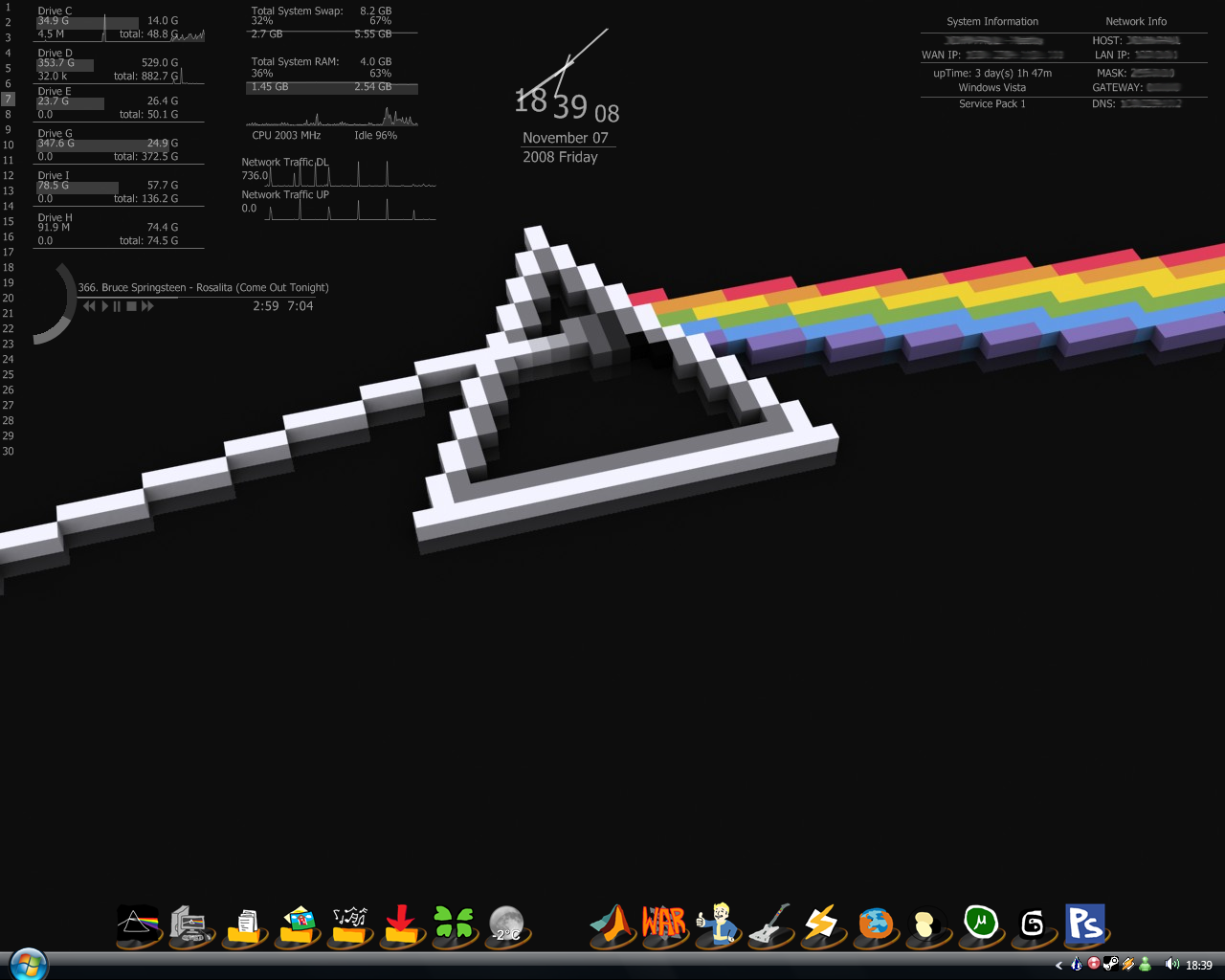Screen dimensions: 1225x980
Task: Click the Drive H label
Action: (x=55, y=217)
